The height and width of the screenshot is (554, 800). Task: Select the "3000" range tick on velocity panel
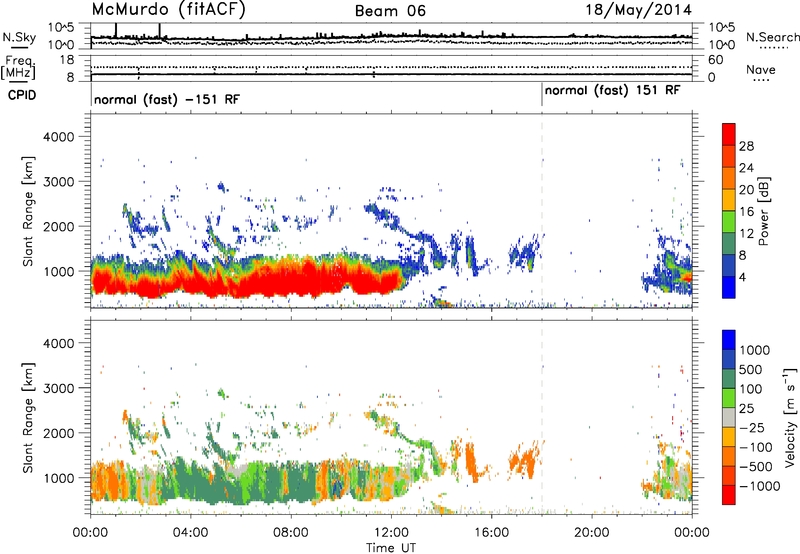(59, 388)
